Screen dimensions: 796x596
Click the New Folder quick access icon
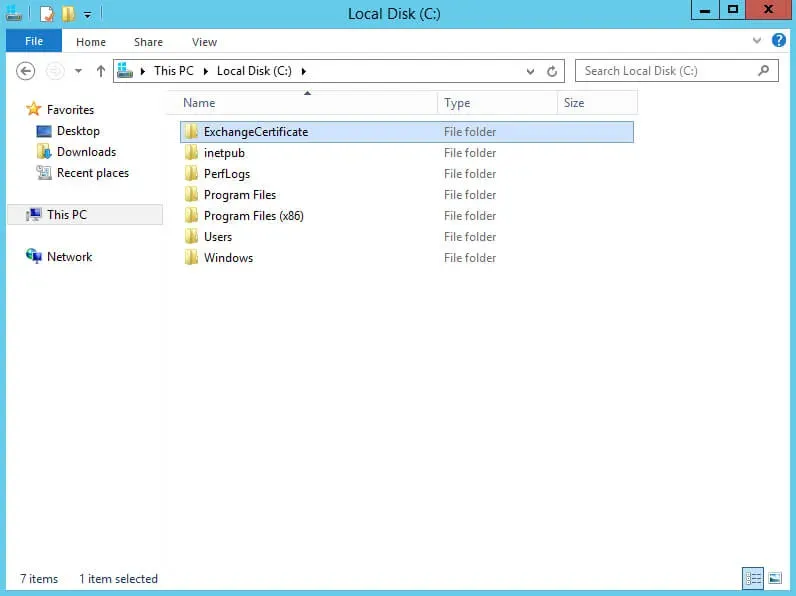click(69, 14)
